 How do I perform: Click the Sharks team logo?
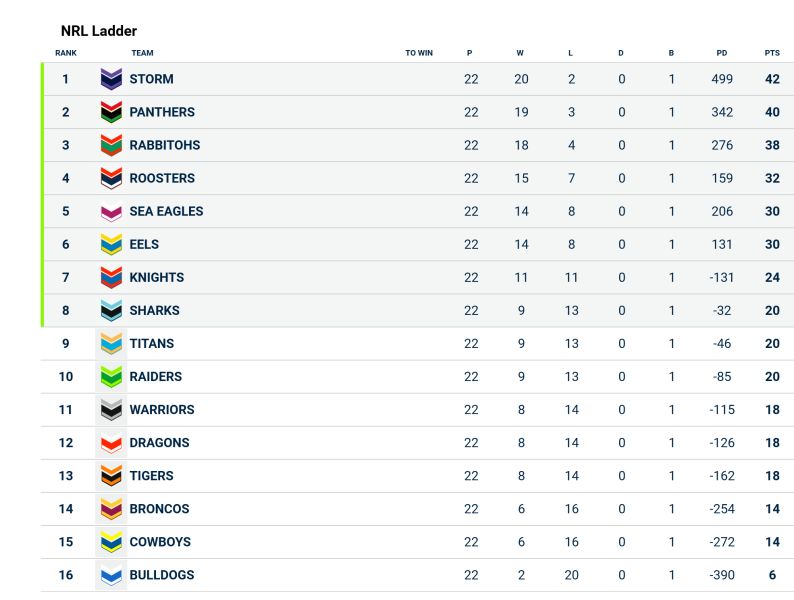point(111,310)
